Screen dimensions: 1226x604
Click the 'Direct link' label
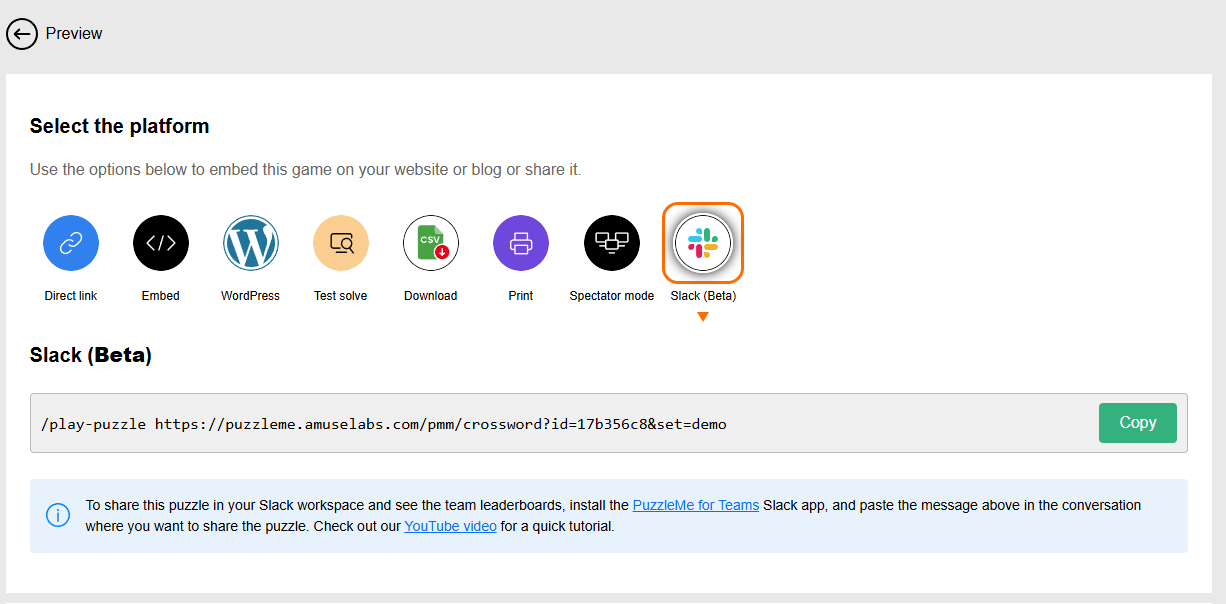point(71,296)
